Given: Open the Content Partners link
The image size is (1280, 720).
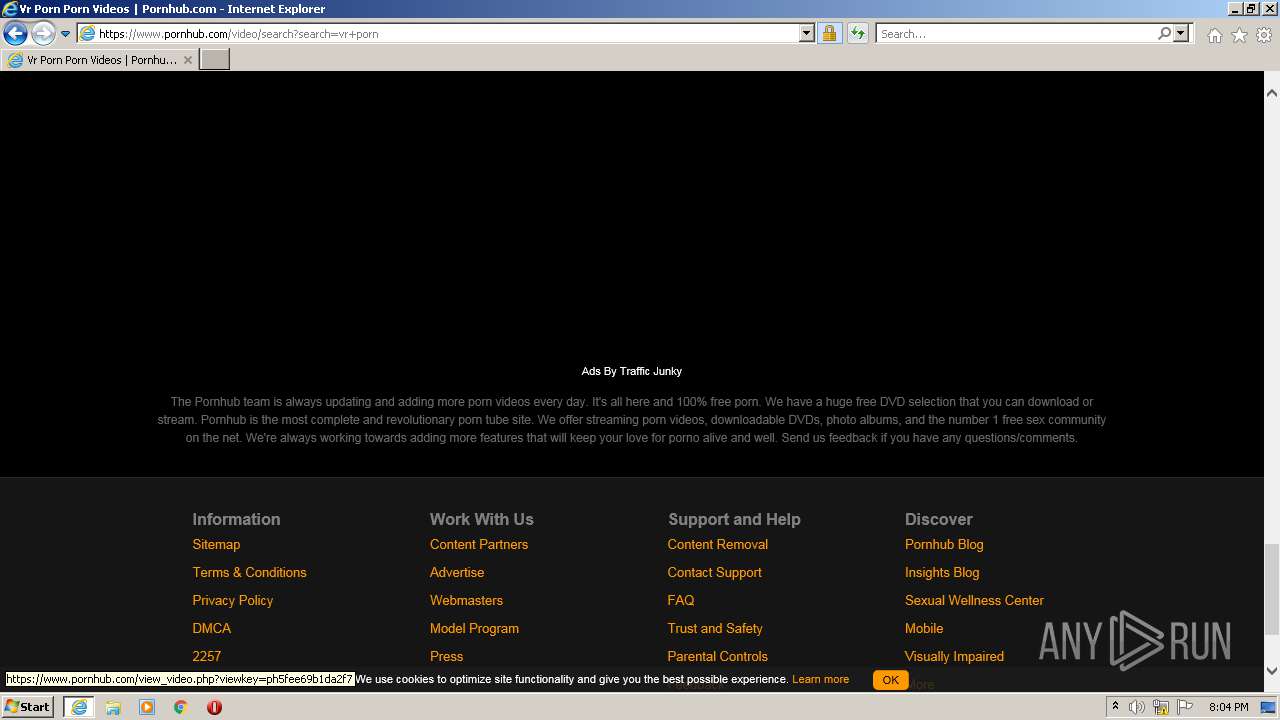Looking at the screenshot, I should pyautogui.click(x=479, y=544).
